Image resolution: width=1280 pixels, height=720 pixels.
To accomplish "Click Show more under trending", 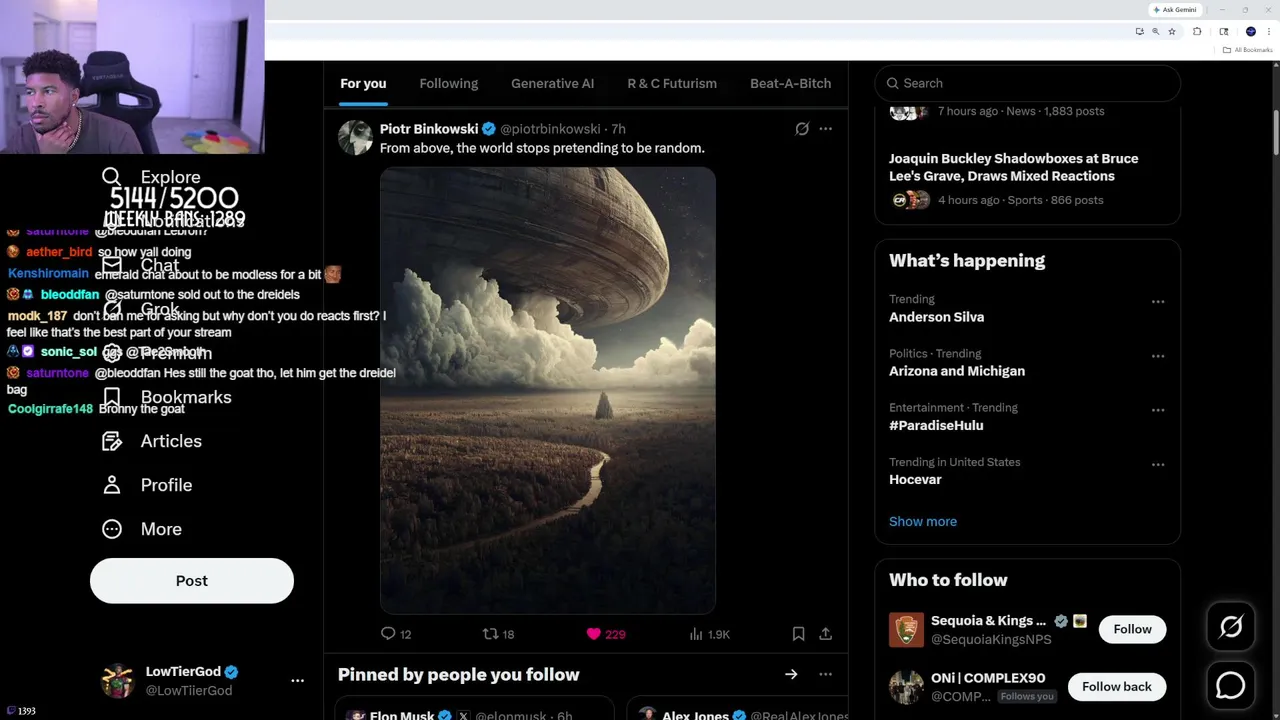I will click(922, 522).
